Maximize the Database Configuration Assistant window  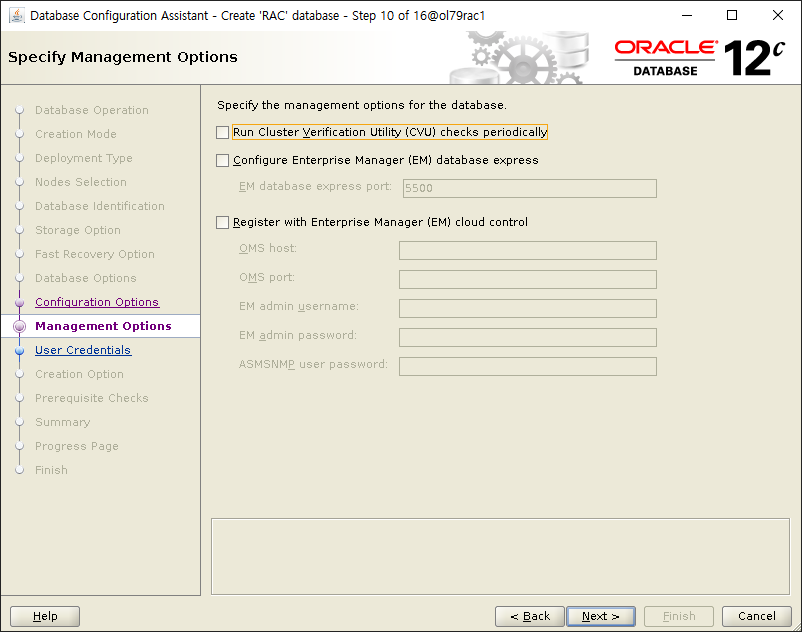[x=732, y=15]
